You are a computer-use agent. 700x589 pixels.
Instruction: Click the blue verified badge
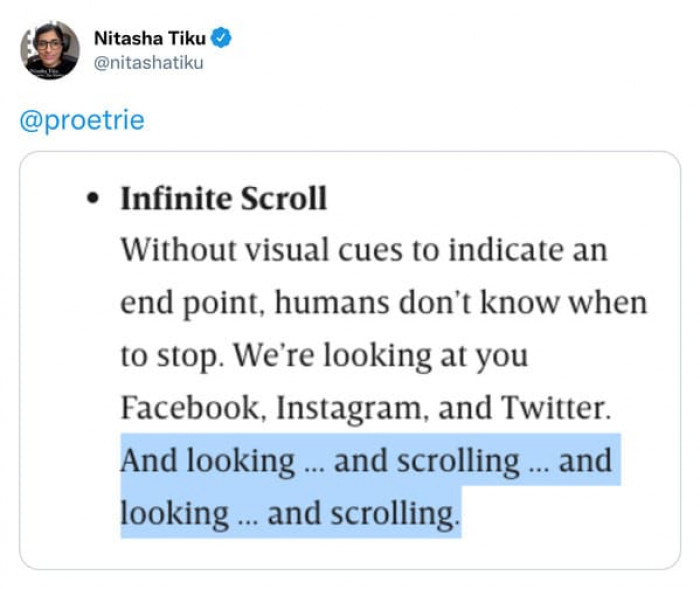[223, 38]
